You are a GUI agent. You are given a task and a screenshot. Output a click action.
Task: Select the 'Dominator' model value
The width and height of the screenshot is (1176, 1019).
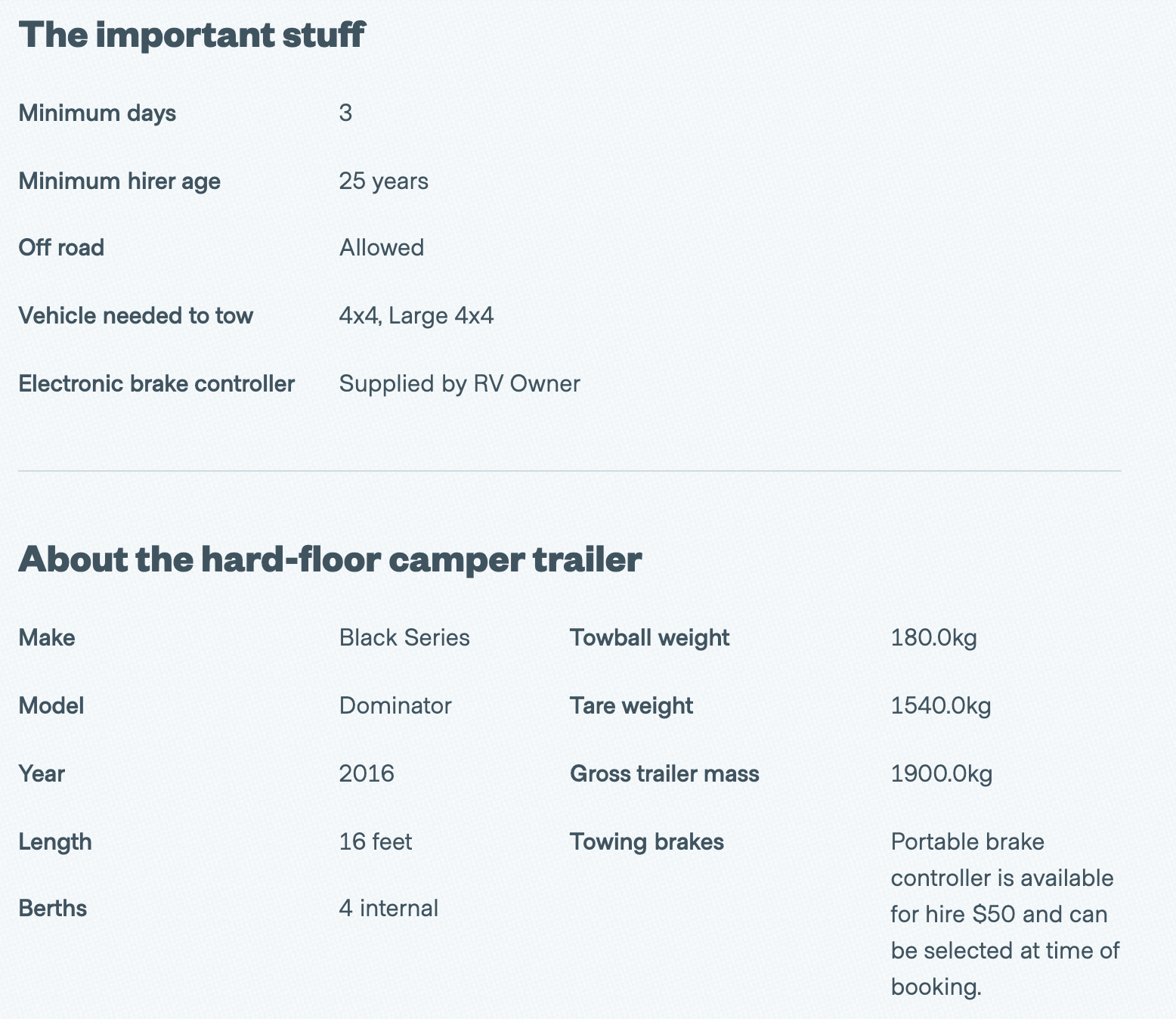coord(395,706)
